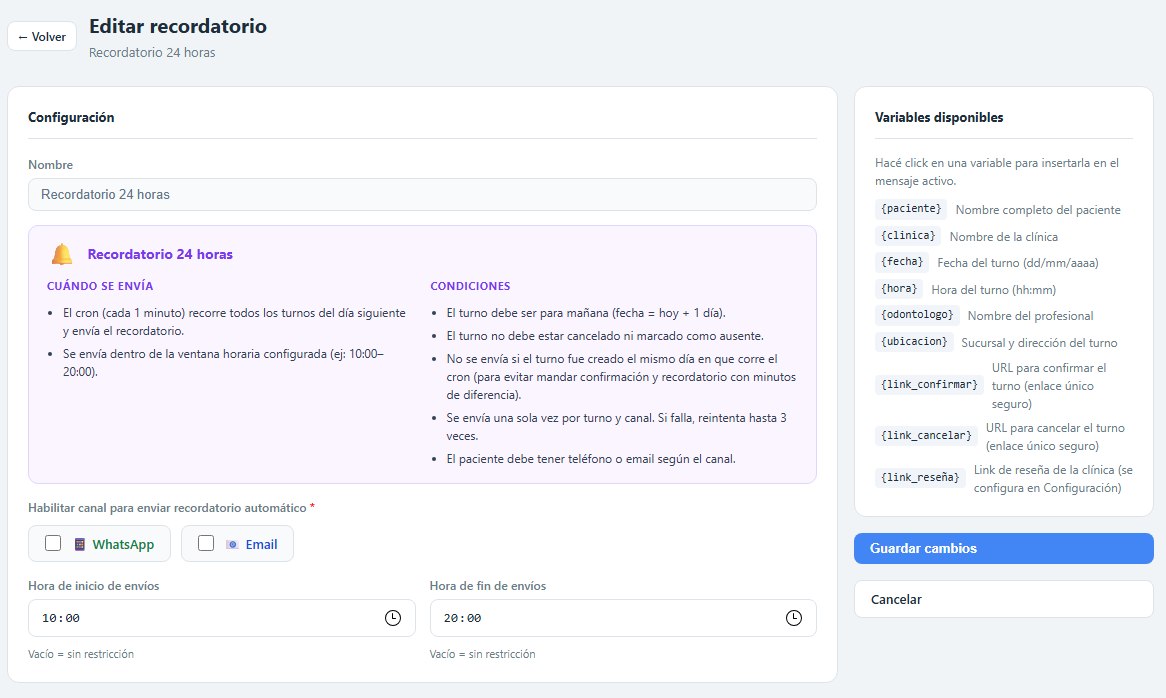Click the Editar recordatorio heading
The width and height of the screenshot is (1166, 698).
pyautogui.click(x=178, y=26)
